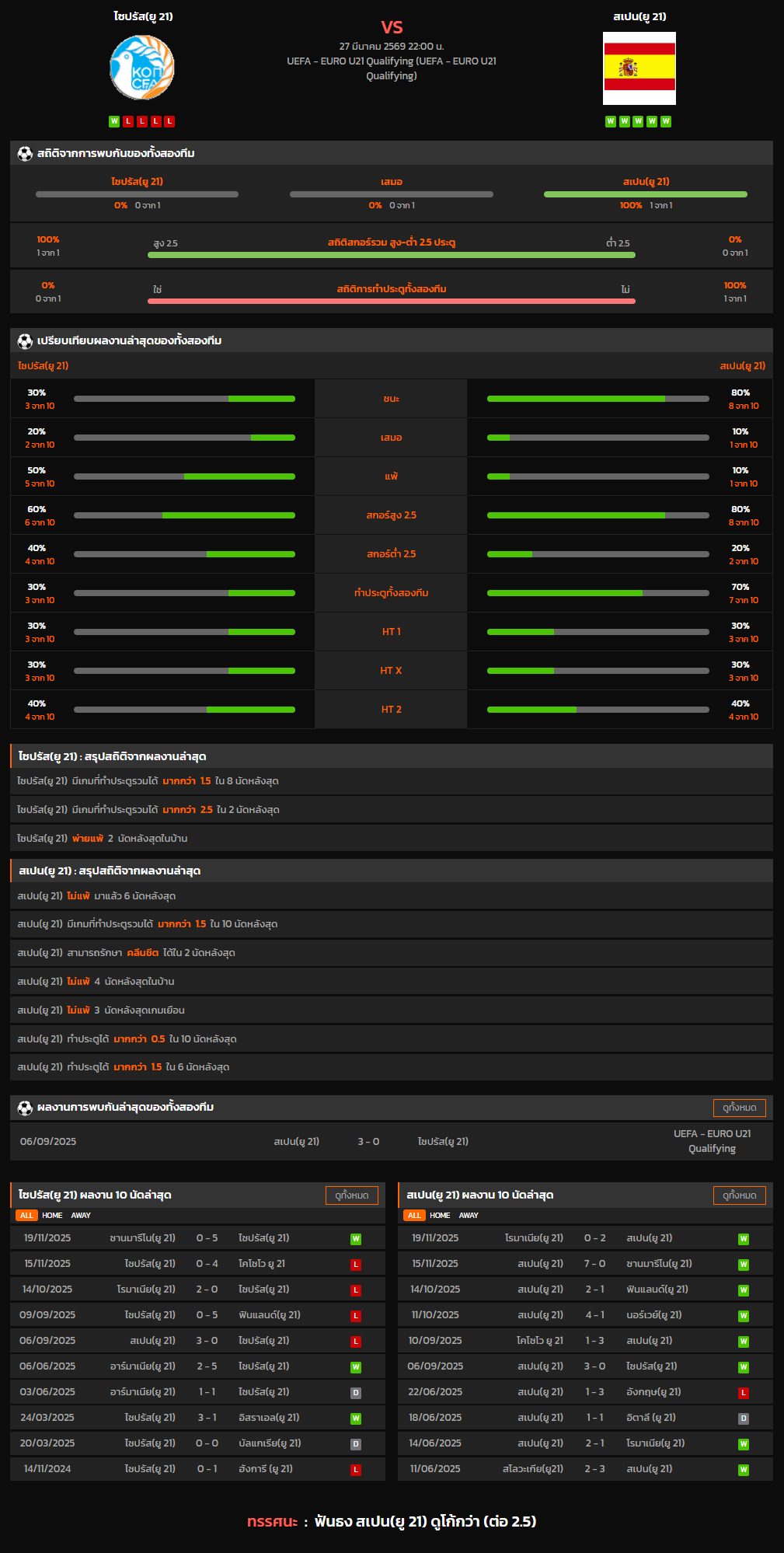This screenshot has width=784, height=1553.
Task: Click red L badge on Spain vs England row
Action: pyautogui.click(x=743, y=1393)
